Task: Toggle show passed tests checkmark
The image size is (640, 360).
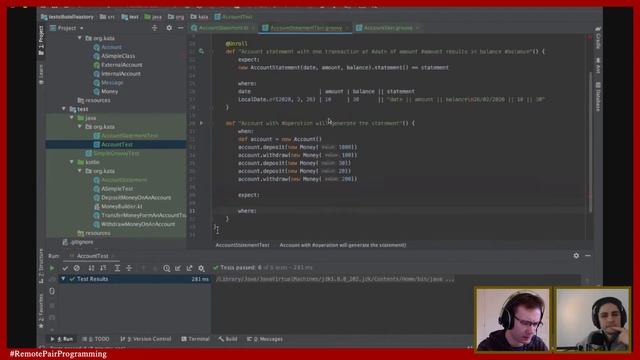Action: [x=65, y=268]
